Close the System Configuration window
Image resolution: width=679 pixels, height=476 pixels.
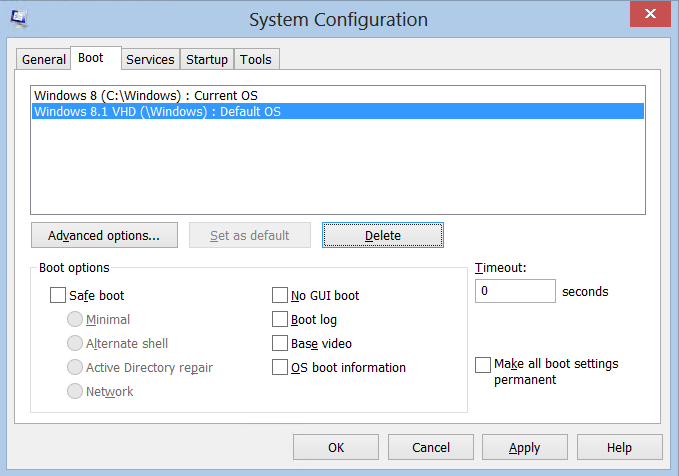coord(650,14)
